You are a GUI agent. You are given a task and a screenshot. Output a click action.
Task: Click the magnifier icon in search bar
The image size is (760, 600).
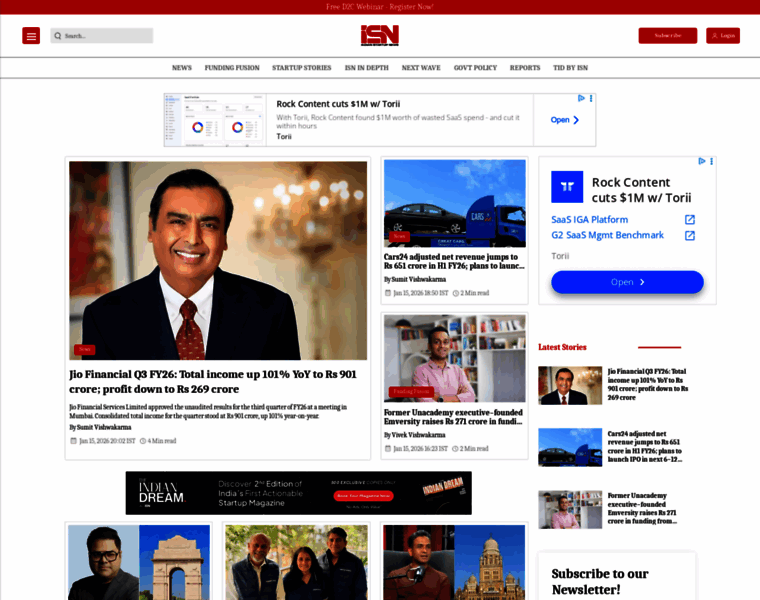coord(58,36)
